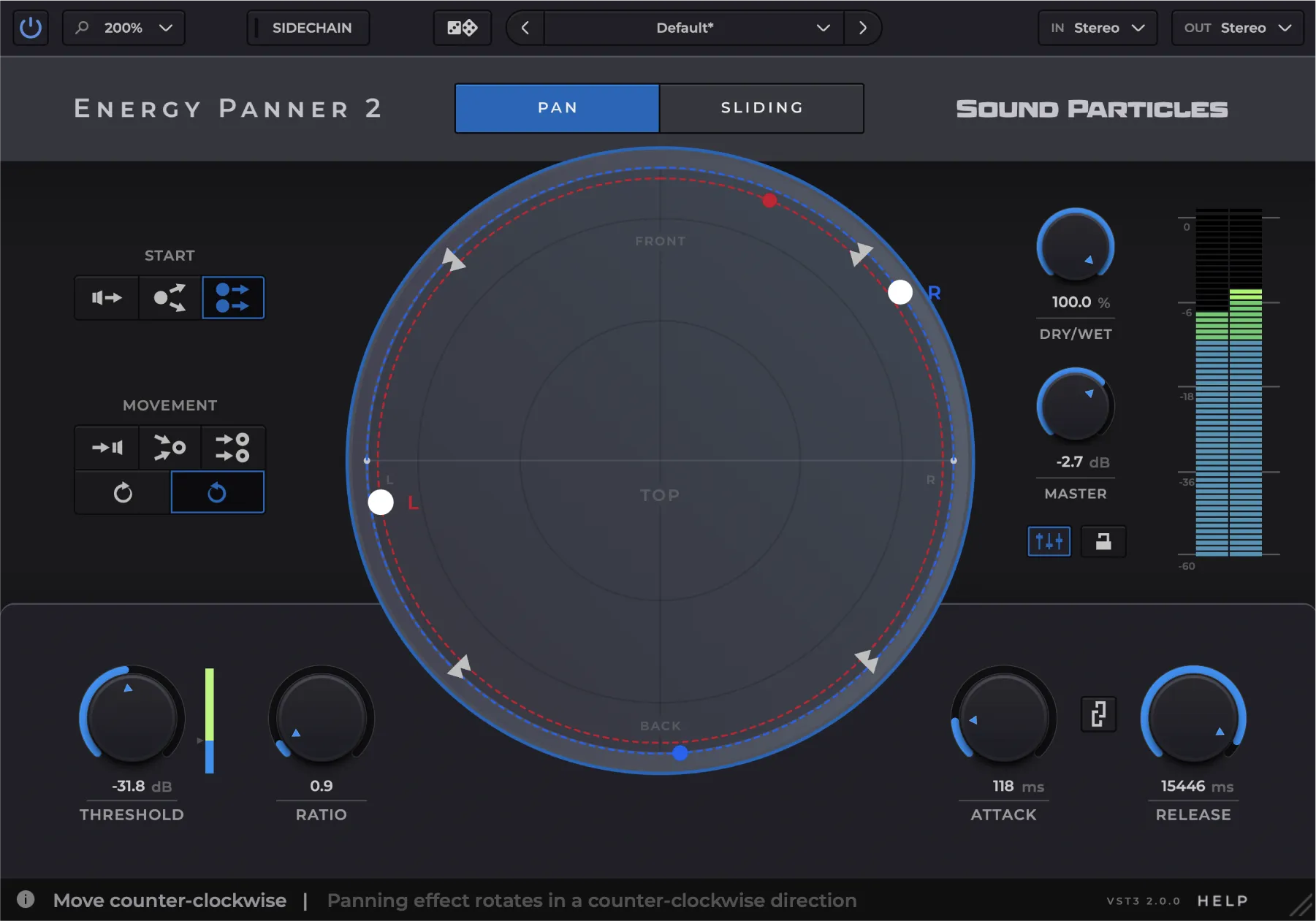Go to next preset arrow

pos(863,28)
